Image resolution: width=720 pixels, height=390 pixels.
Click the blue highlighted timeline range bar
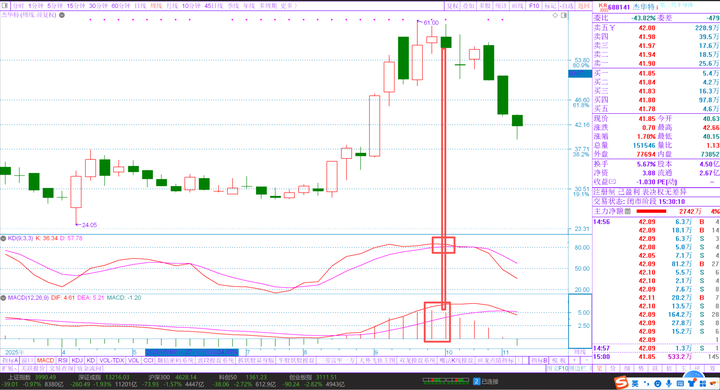191,352
